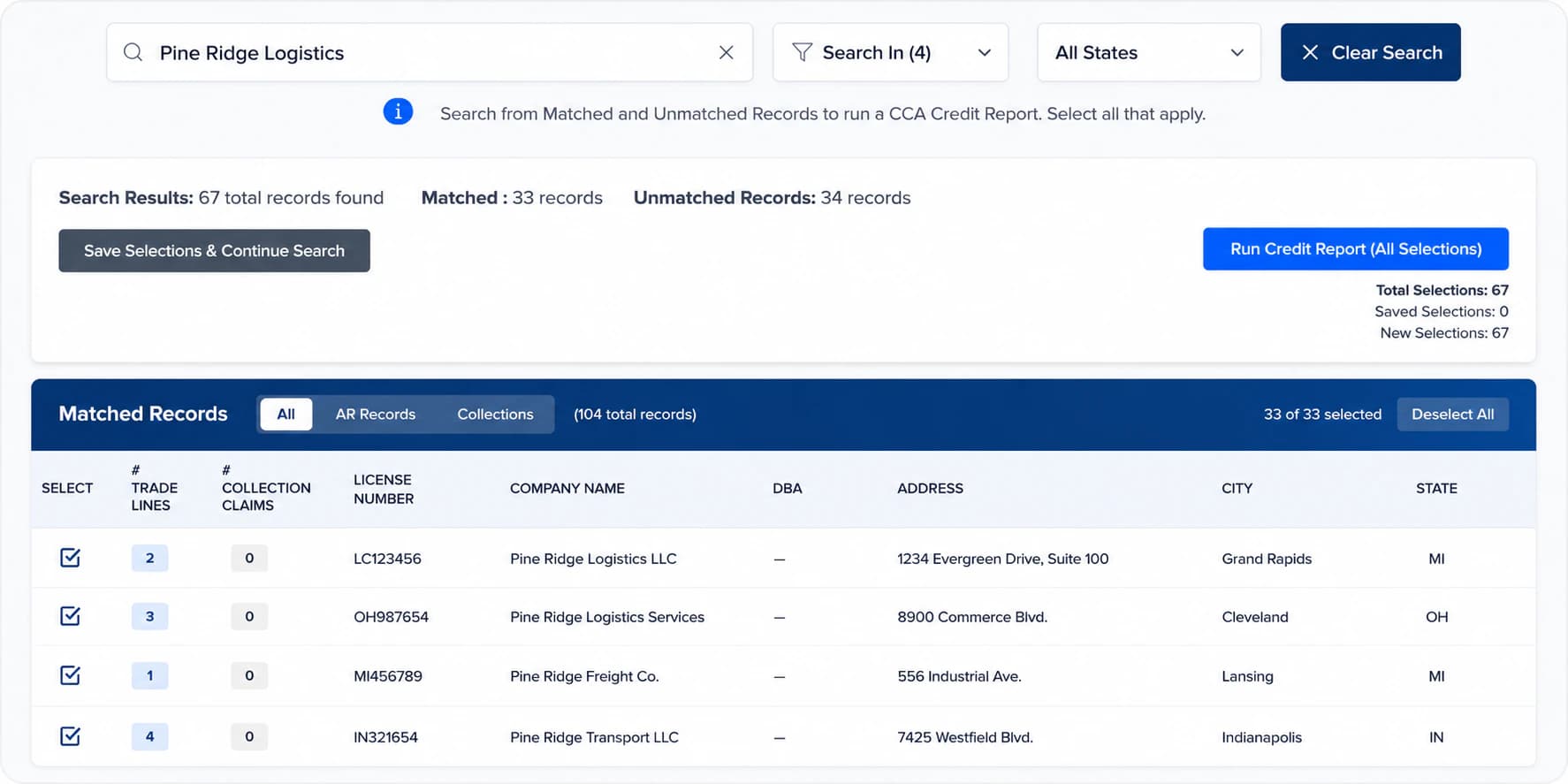Click company name Pine Ridge Logistics Services
1568x784 pixels.
[x=607, y=617]
